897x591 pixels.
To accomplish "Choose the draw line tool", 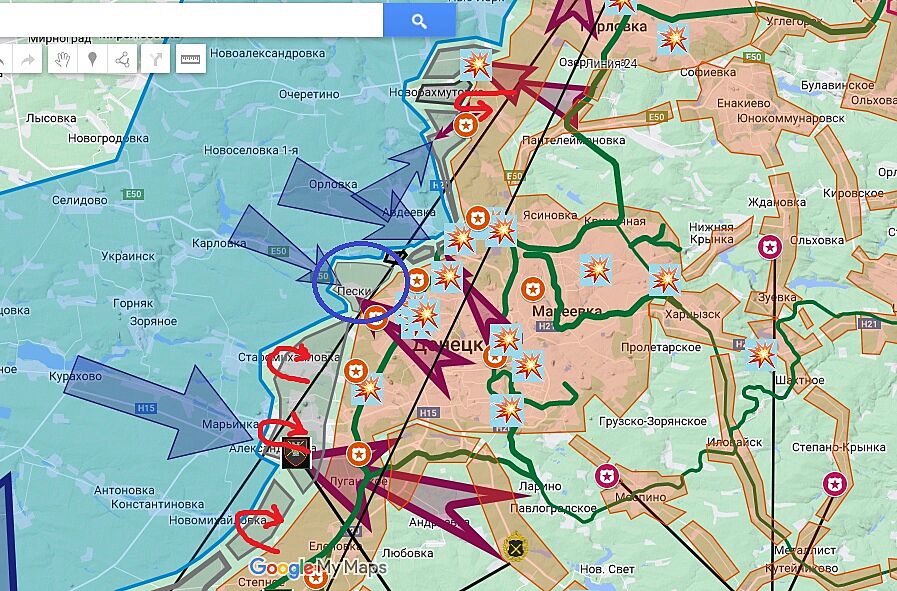I will (x=123, y=60).
